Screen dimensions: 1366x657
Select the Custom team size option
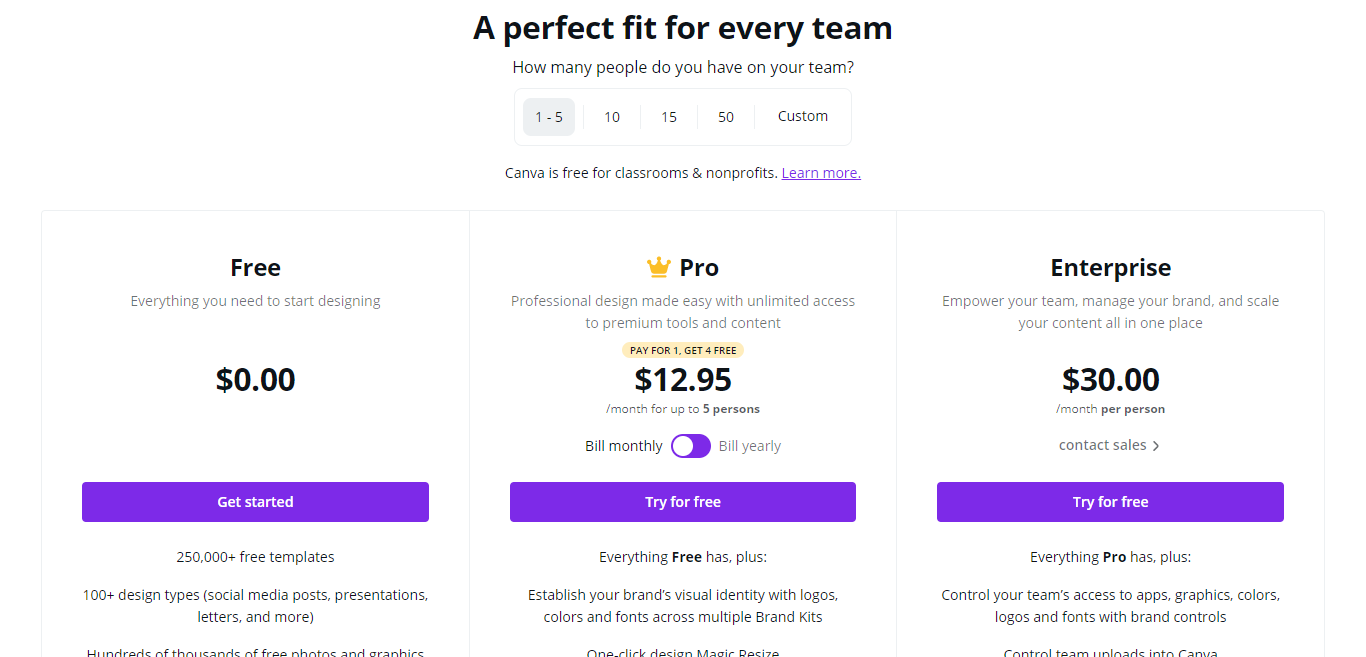(x=803, y=117)
